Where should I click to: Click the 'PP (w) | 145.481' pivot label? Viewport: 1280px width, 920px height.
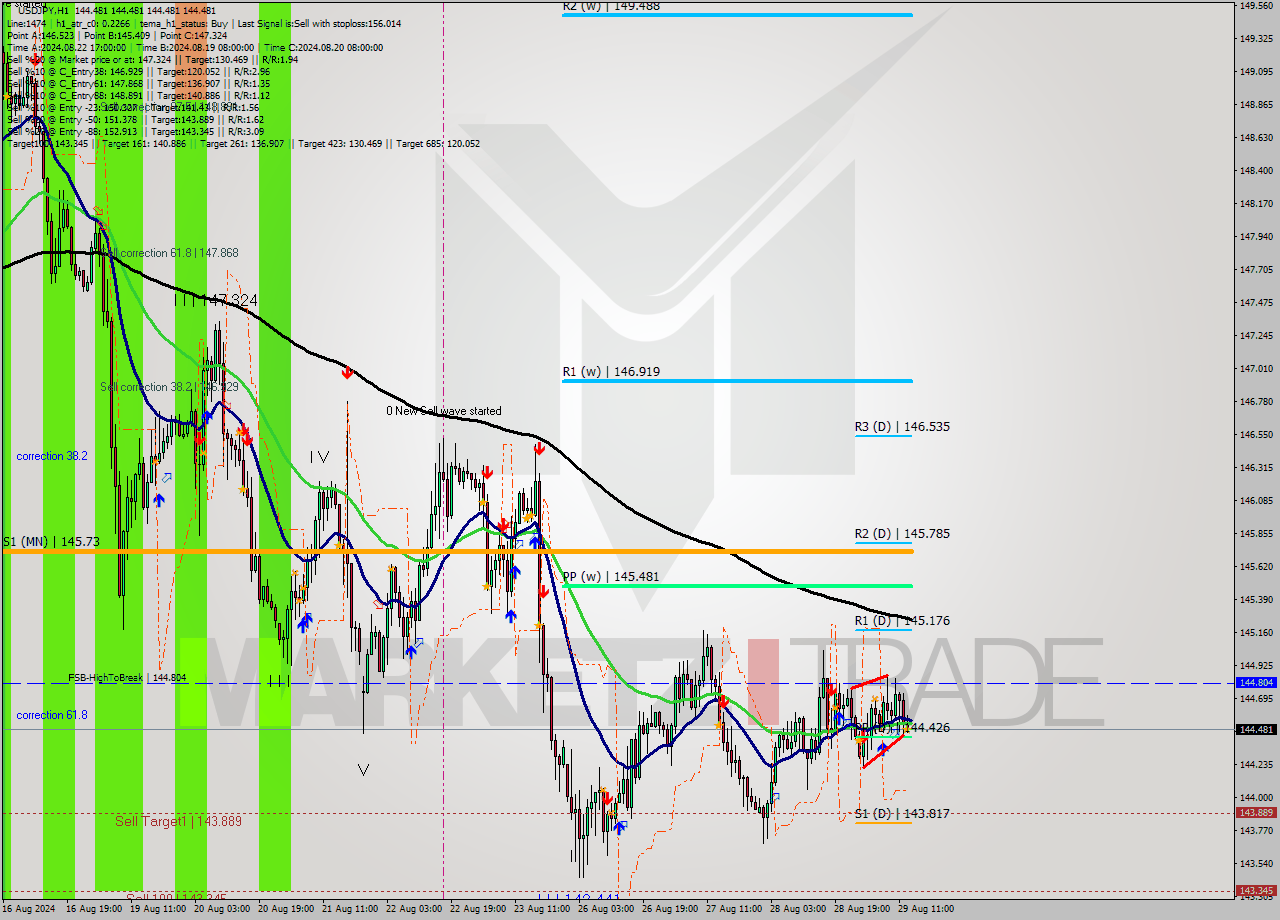click(610, 577)
